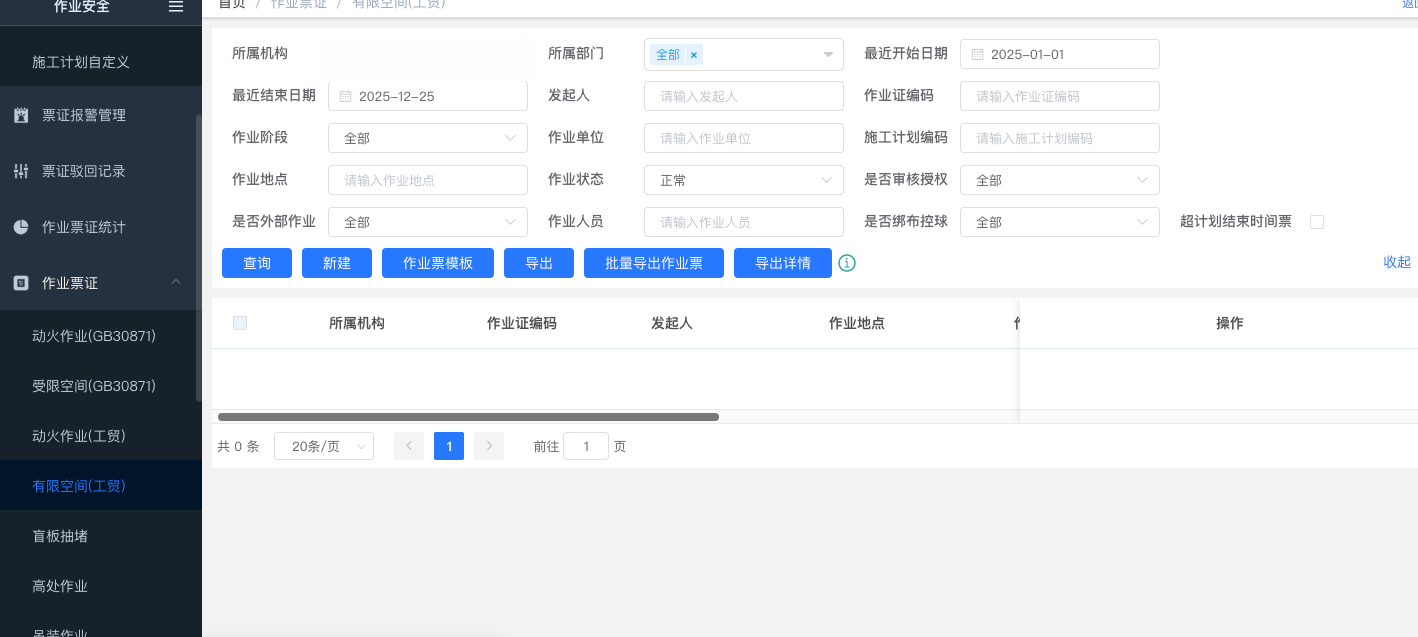Click the 作业票证统计 pie chart icon

point(21,227)
